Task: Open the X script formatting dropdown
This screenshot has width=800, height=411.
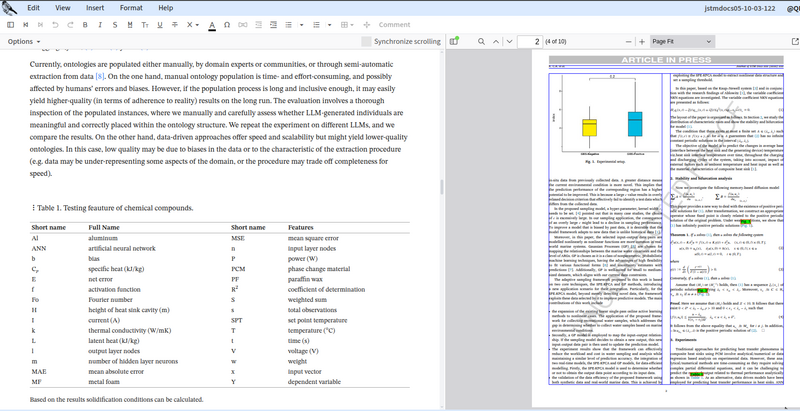Action: tap(192, 24)
